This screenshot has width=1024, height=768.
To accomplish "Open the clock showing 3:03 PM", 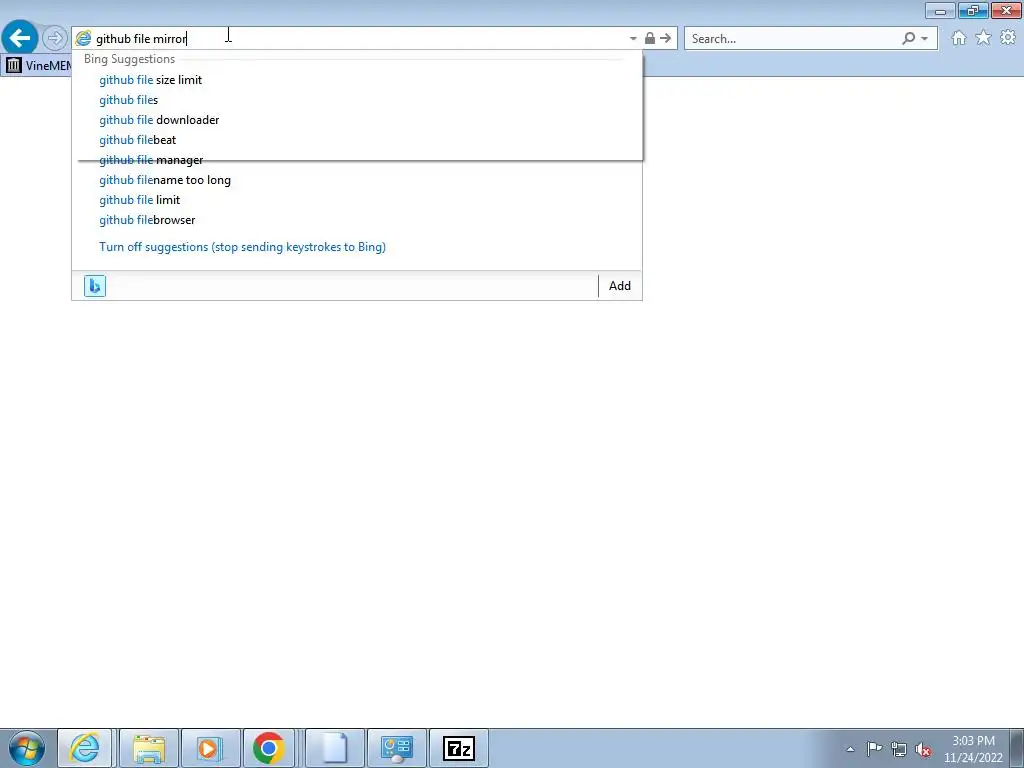I will pyautogui.click(x=973, y=749).
